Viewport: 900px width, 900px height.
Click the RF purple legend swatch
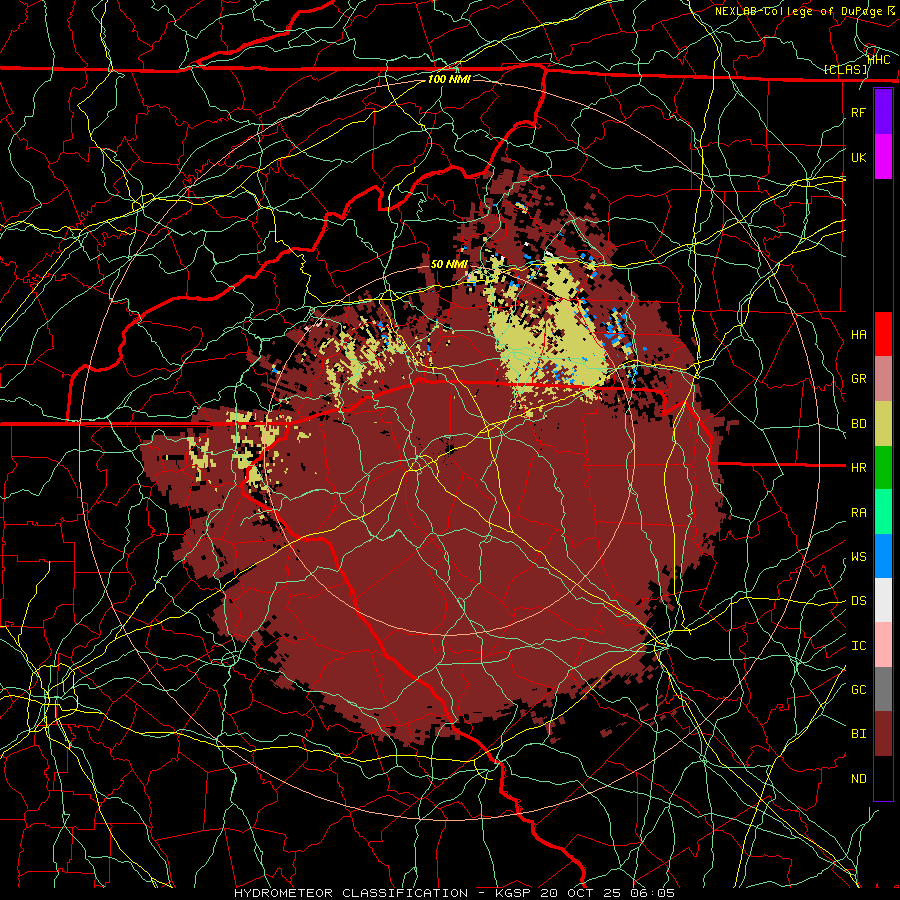coord(883,112)
